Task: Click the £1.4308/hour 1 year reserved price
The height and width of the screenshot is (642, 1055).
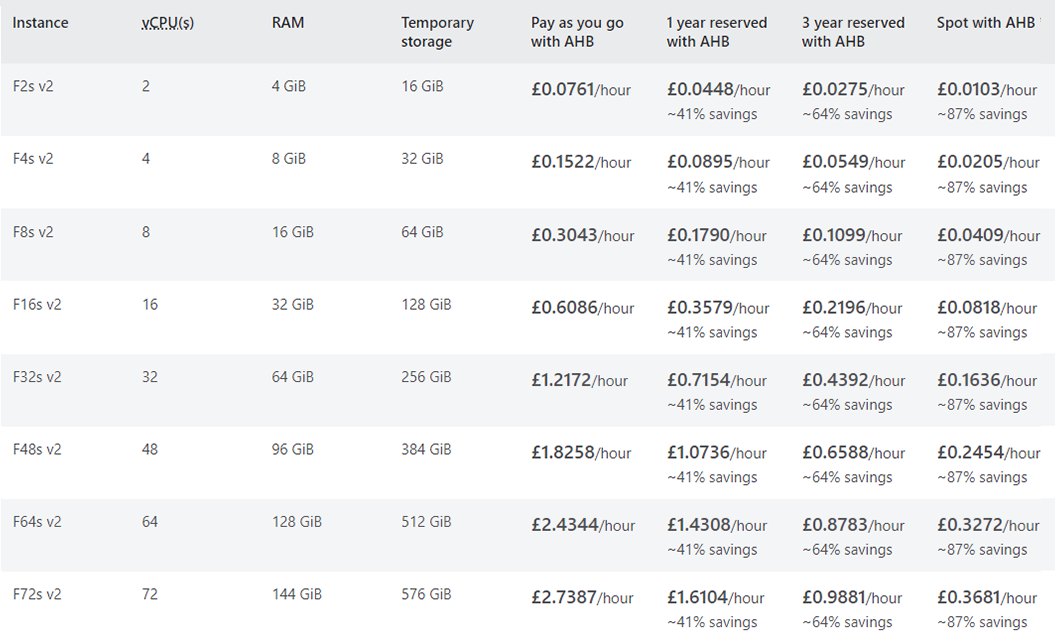Action: 718,525
